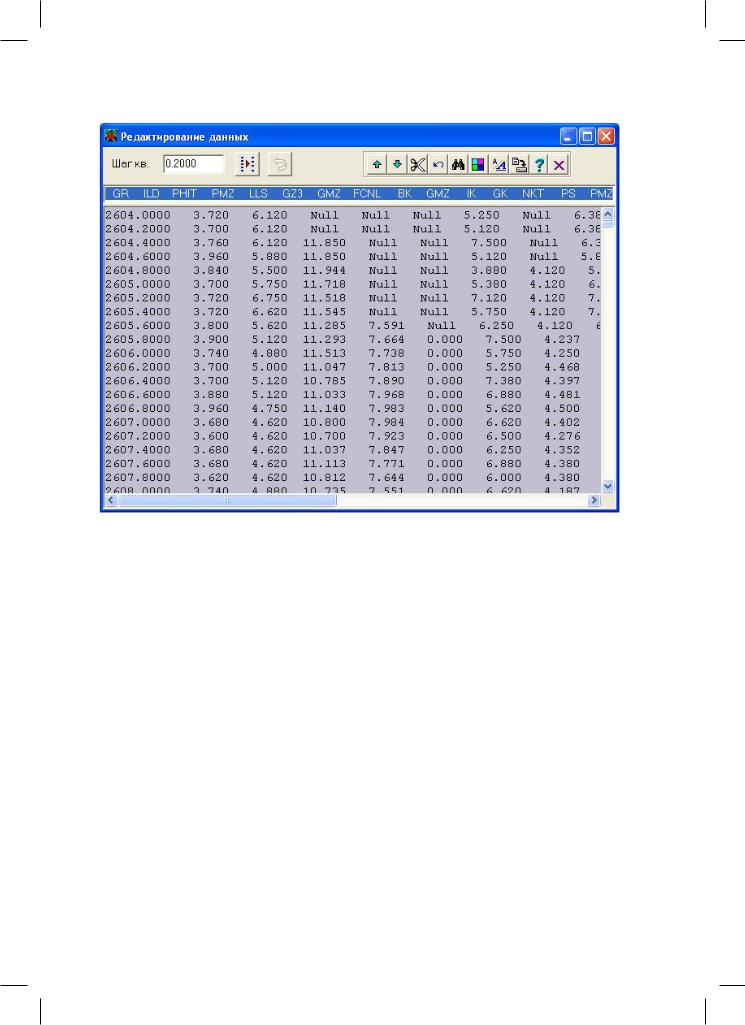The height and width of the screenshot is (1025, 745).
Task: Select the IK column header
Action: [471, 193]
